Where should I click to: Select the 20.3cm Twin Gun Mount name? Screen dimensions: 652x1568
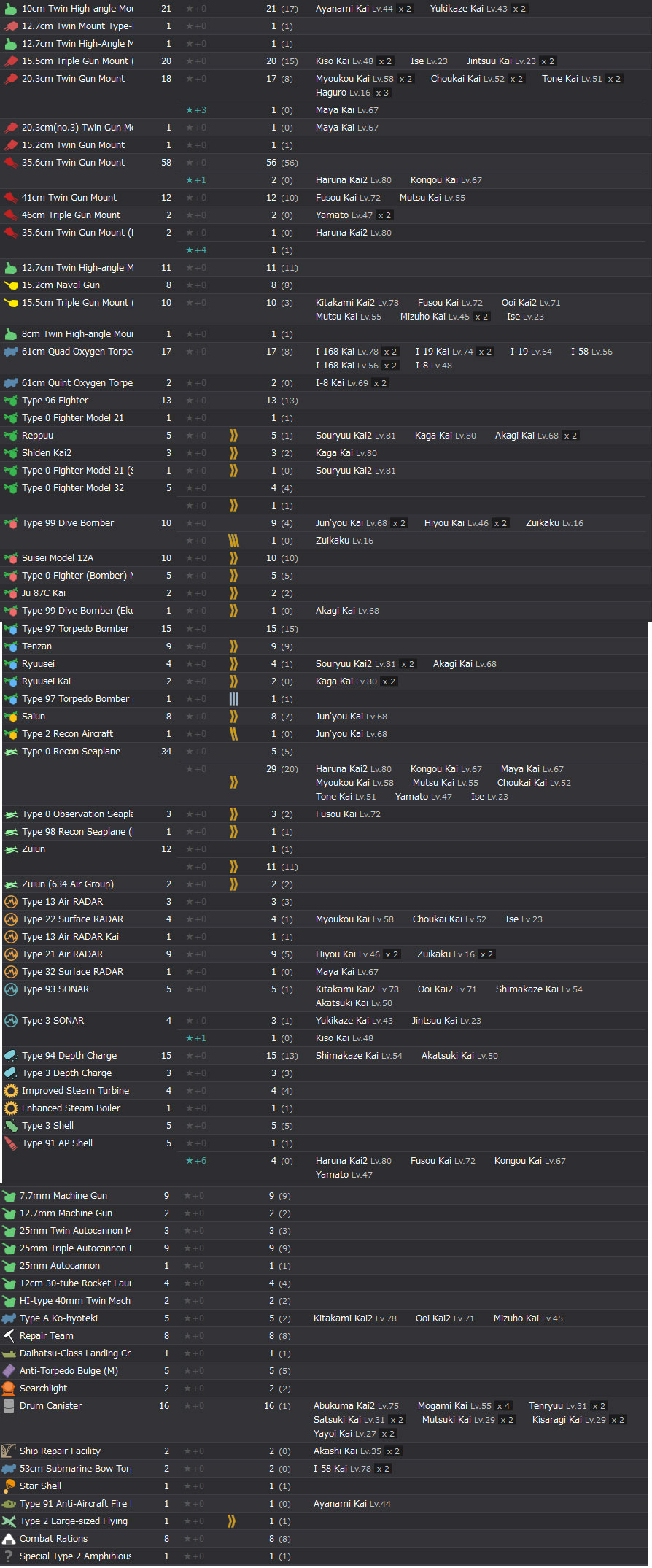[x=73, y=79]
